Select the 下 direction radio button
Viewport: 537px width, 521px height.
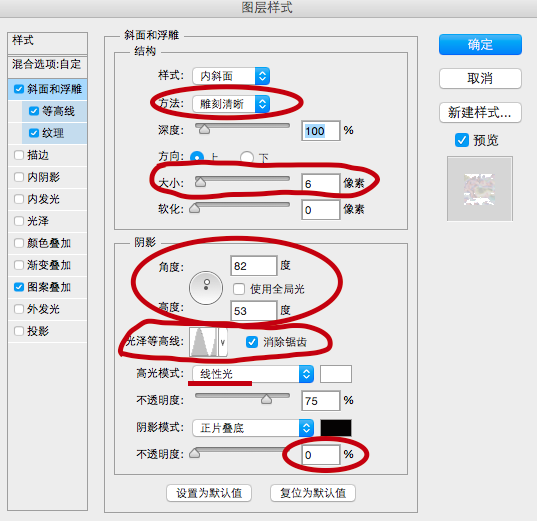[x=247, y=158]
